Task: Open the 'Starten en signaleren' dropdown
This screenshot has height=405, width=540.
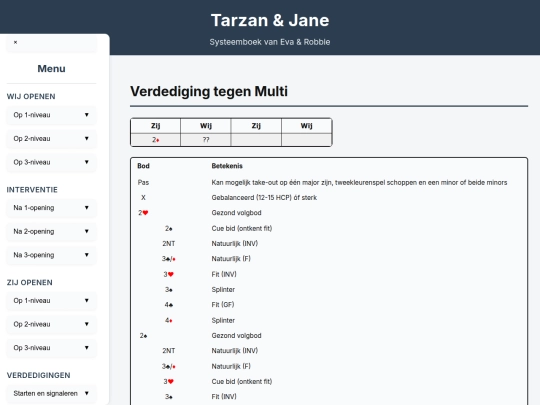Action: pos(51,393)
